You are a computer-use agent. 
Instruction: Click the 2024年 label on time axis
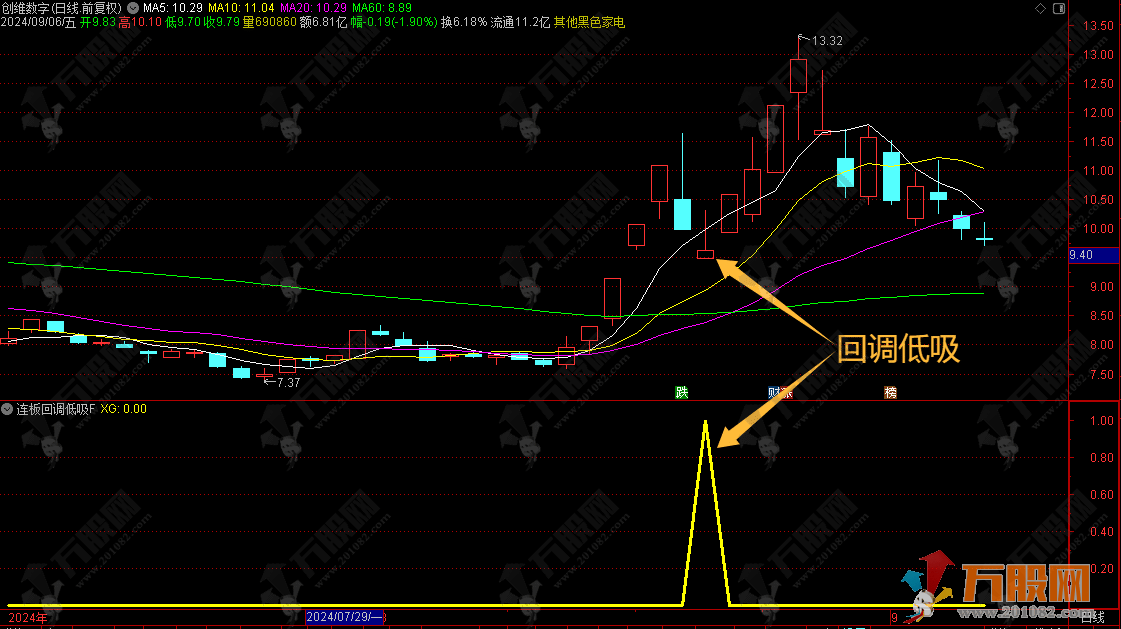click(x=27, y=618)
